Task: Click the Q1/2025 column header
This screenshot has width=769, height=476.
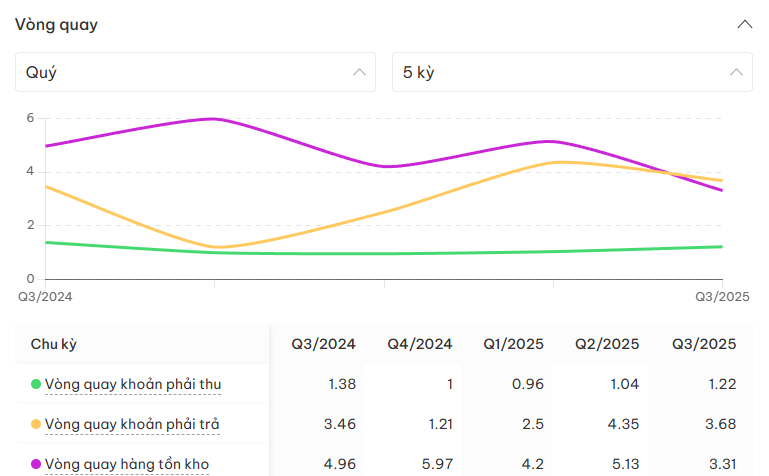Action: click(x=513, y=344)
